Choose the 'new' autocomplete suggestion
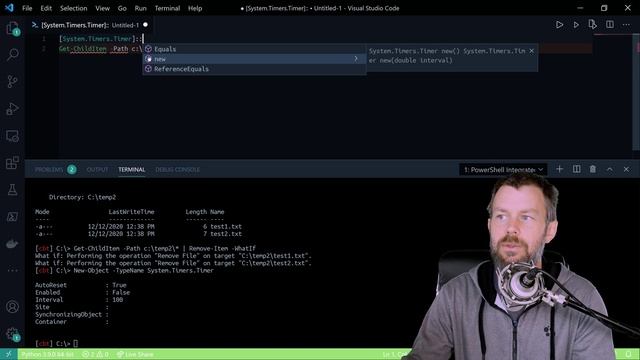The height and width of the screenshot is (360, 640). click(254, 59)
